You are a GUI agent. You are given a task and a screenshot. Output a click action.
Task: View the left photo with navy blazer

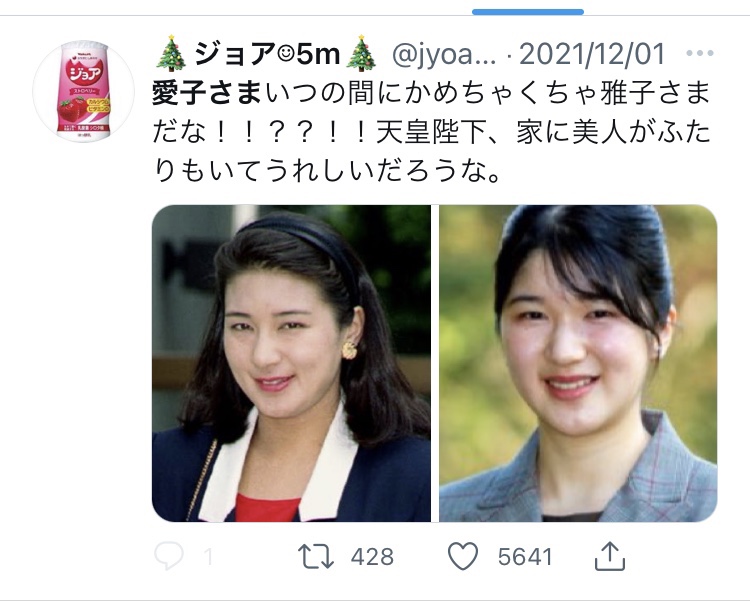291,363
